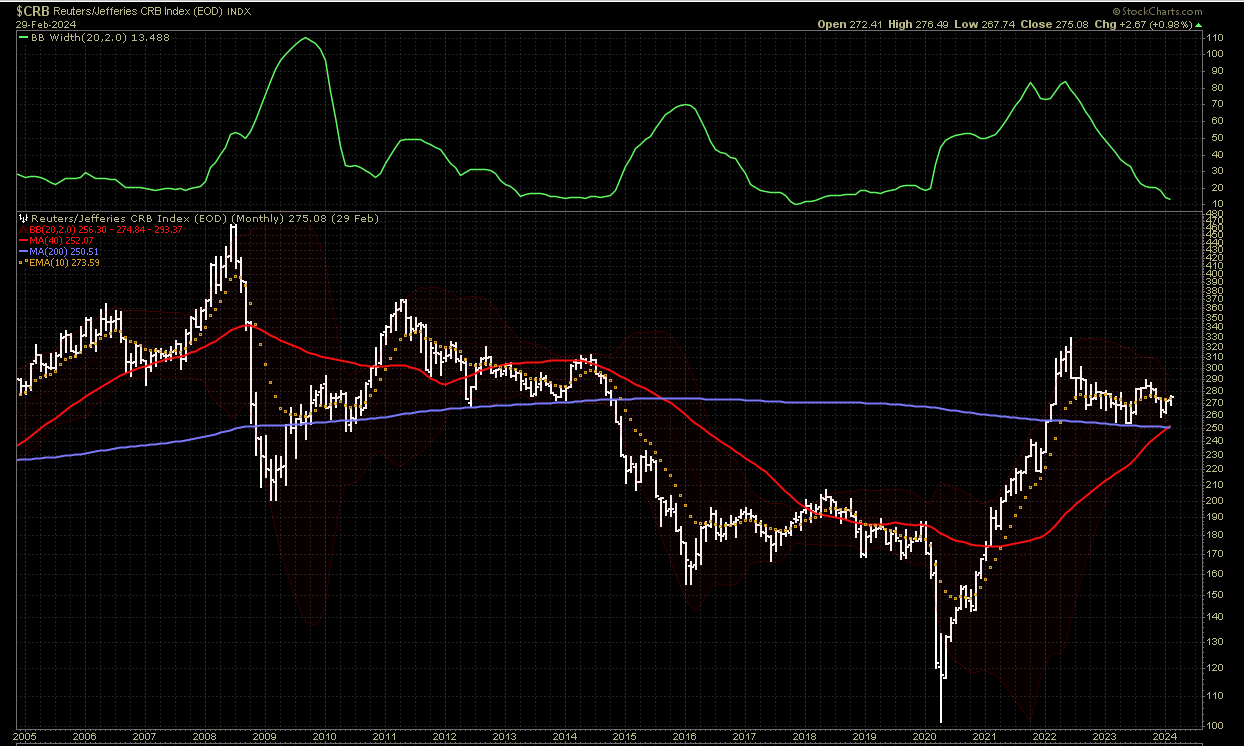Click the price bars legend icon
The height and width of the screenshot is (746, 1244).
pyautogui.click(x=24, y=218)
